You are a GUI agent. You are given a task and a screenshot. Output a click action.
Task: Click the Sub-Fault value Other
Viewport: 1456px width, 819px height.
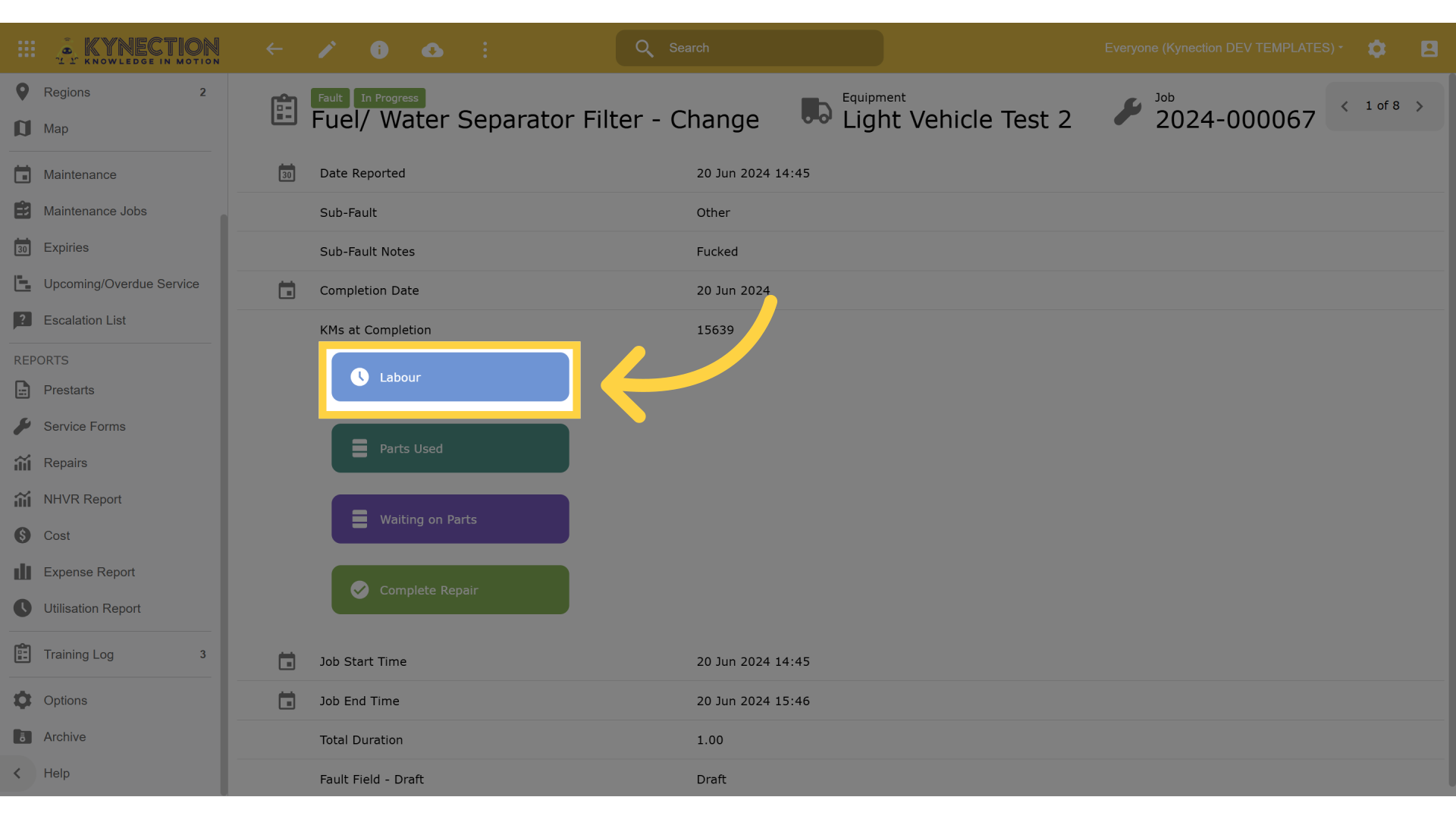(714, 212)
